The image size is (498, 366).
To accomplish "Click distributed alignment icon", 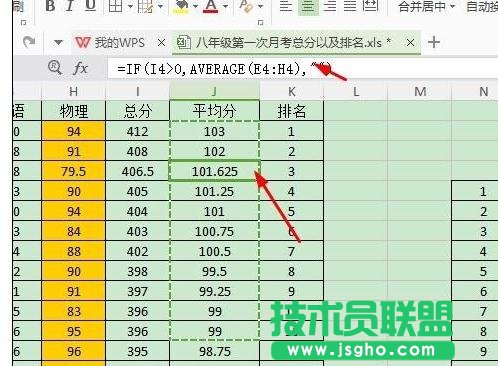I will pyautogui.click(x=370, y=6).
